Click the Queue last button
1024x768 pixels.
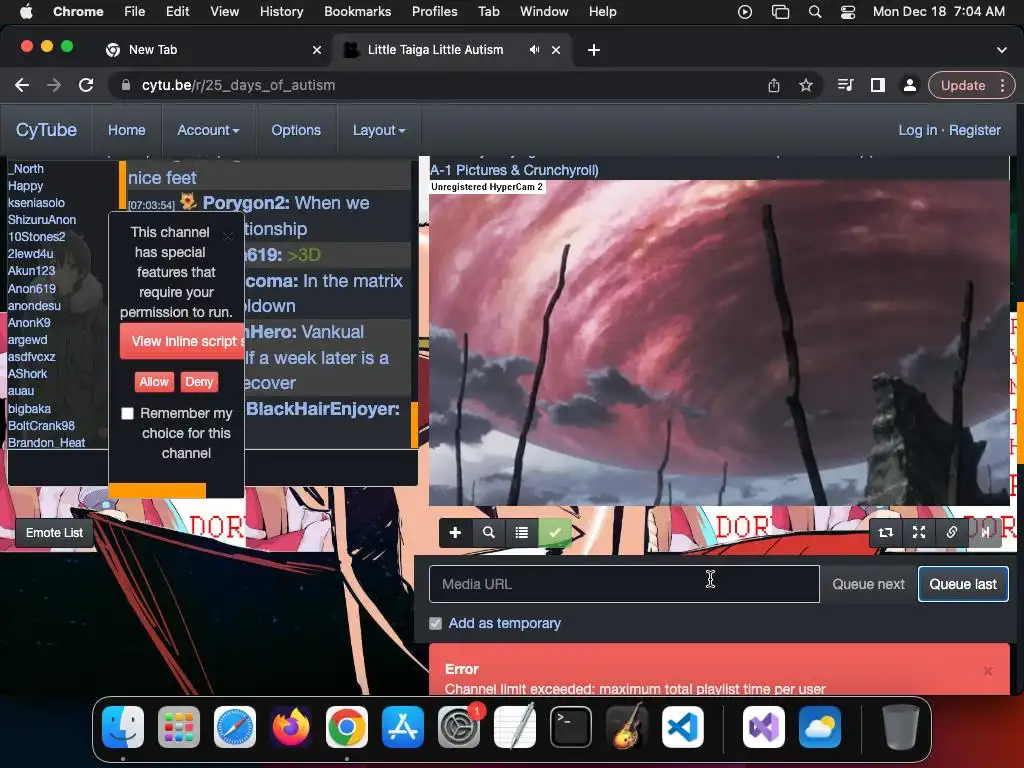pyautogui.click(x=963, y=584)
